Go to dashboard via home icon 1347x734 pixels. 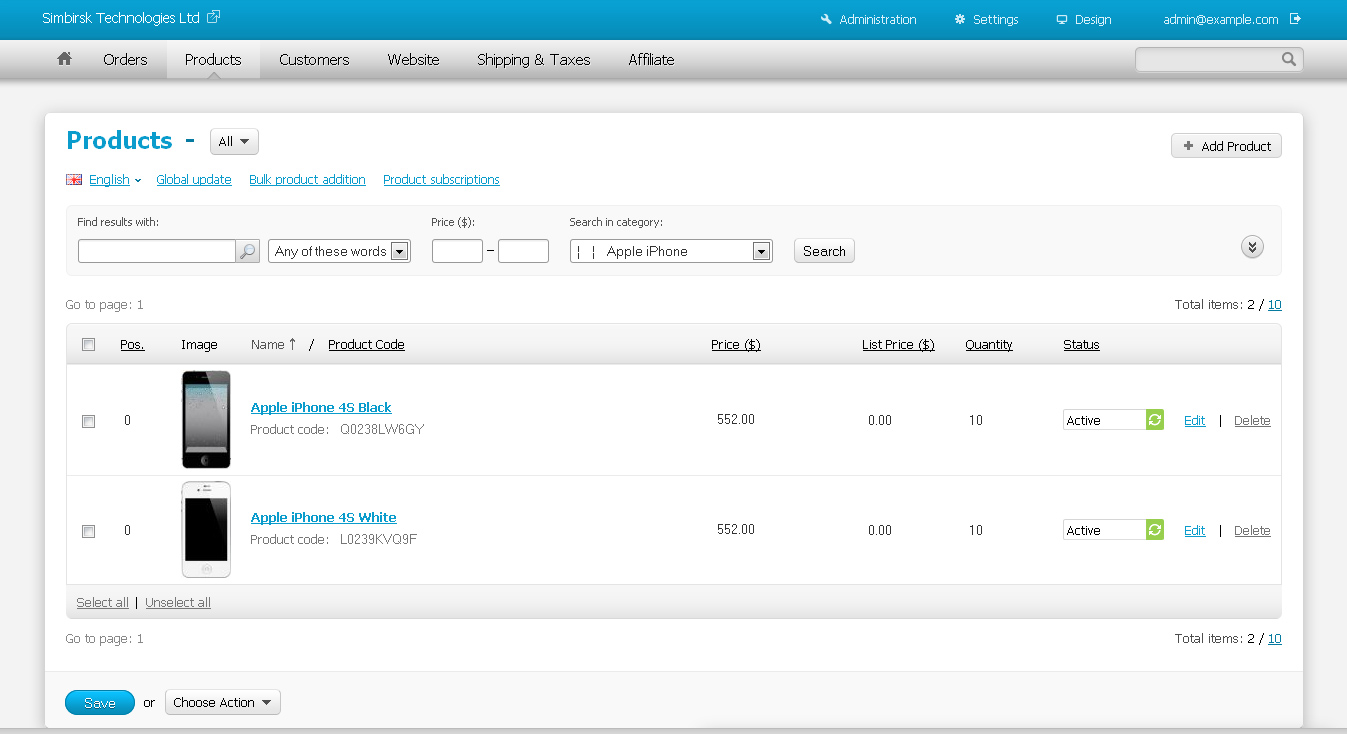tap(65, 59)
